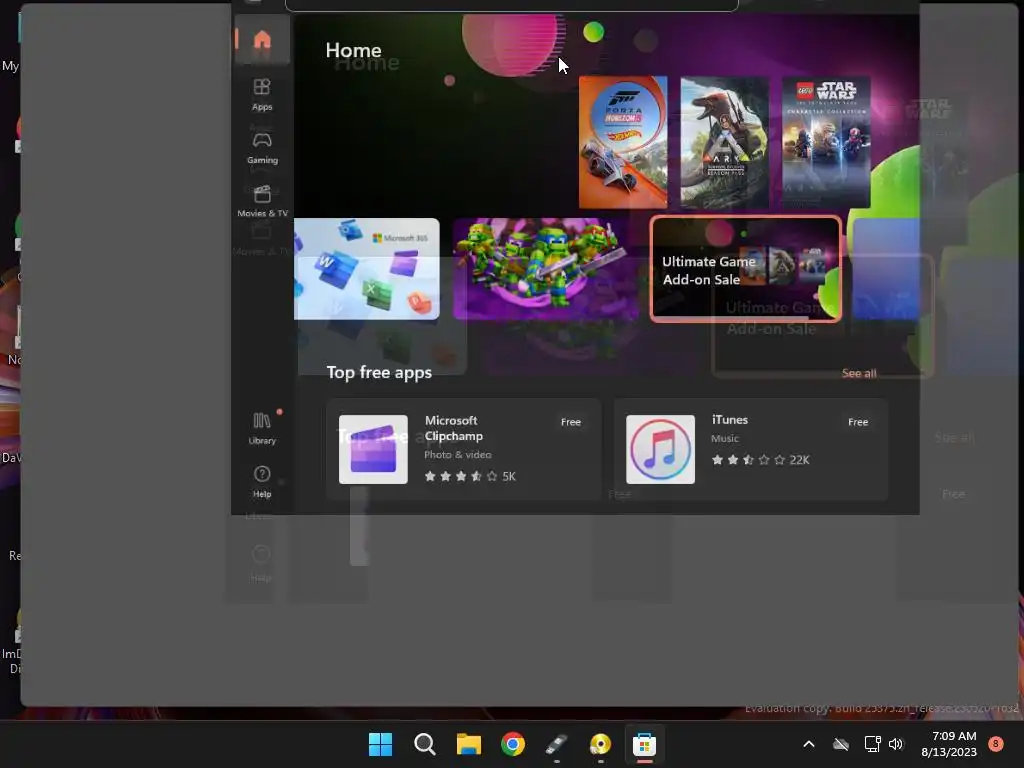
Task: Open the ARK Season Pass game tile
Action: pos(724,142)
